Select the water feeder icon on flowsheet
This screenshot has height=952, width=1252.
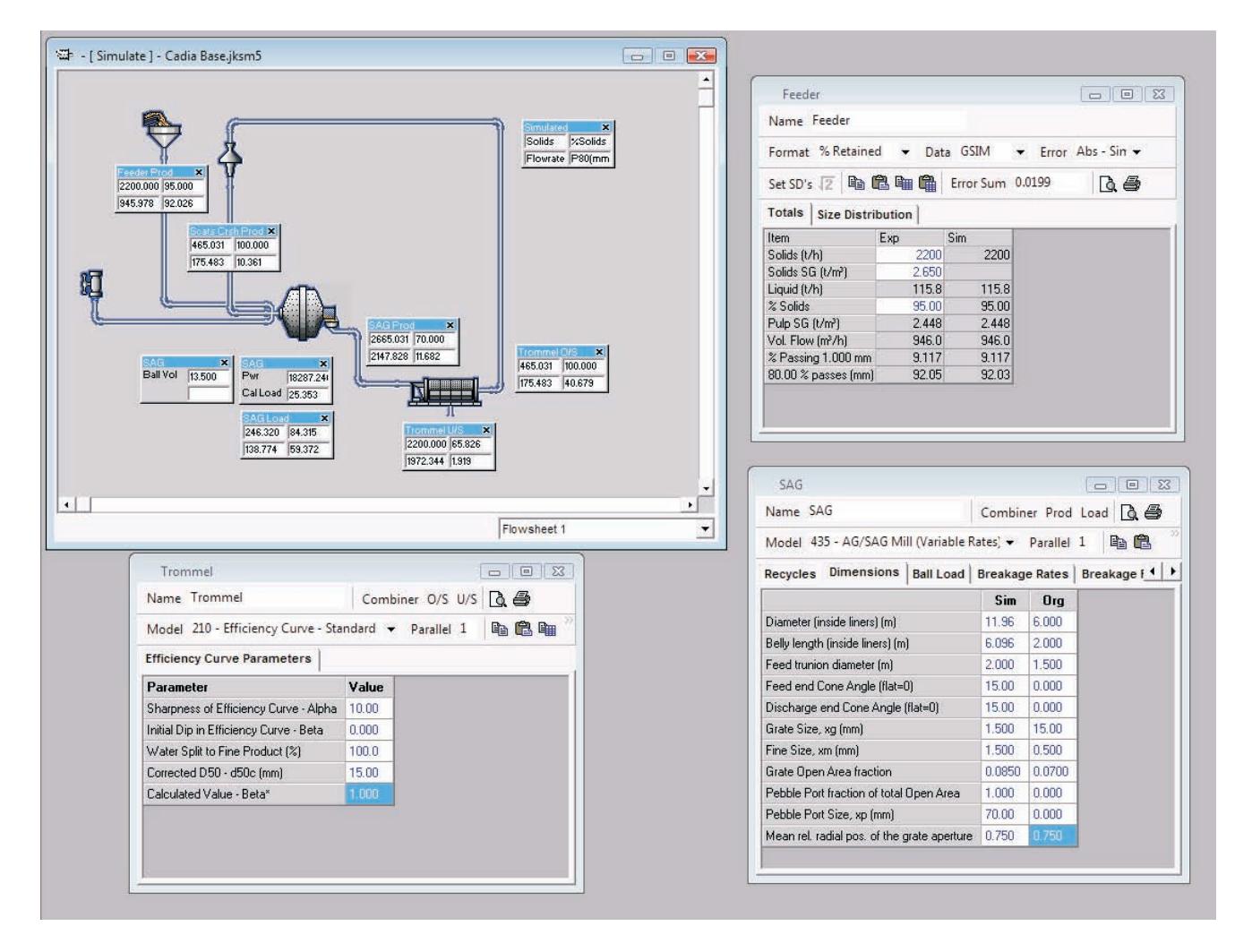pyautogui.click(x=90, y=285)
